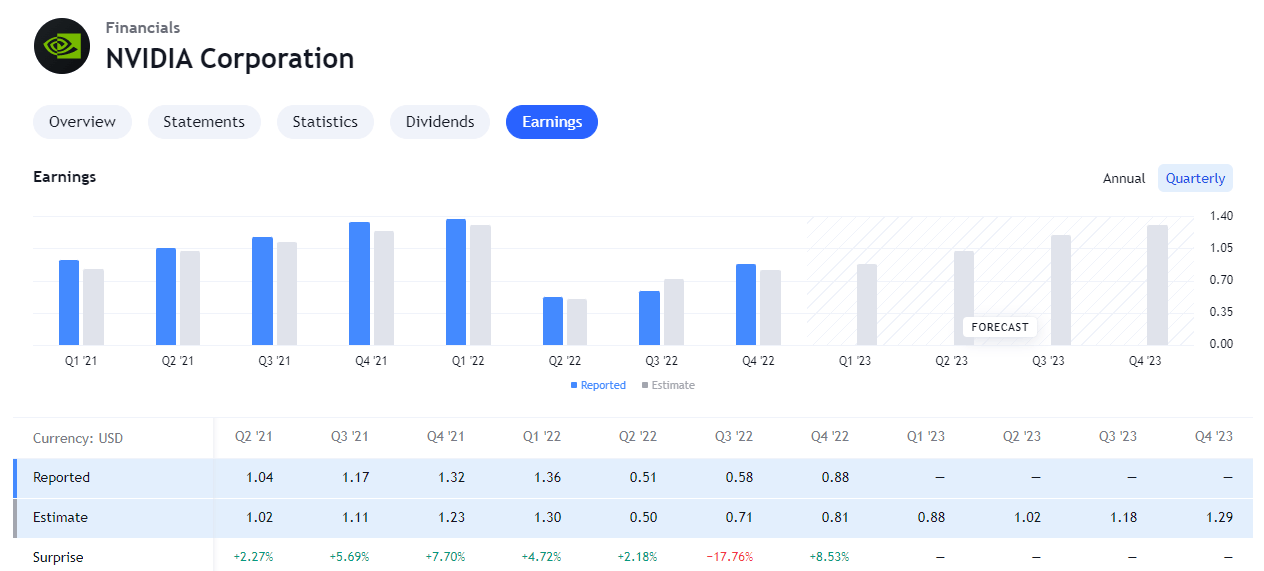Image resolution: width=1264 pixels, height=571 pixels.
Task: Click the Q3 '22 estimate gray bar
Action: click(674, 312)
